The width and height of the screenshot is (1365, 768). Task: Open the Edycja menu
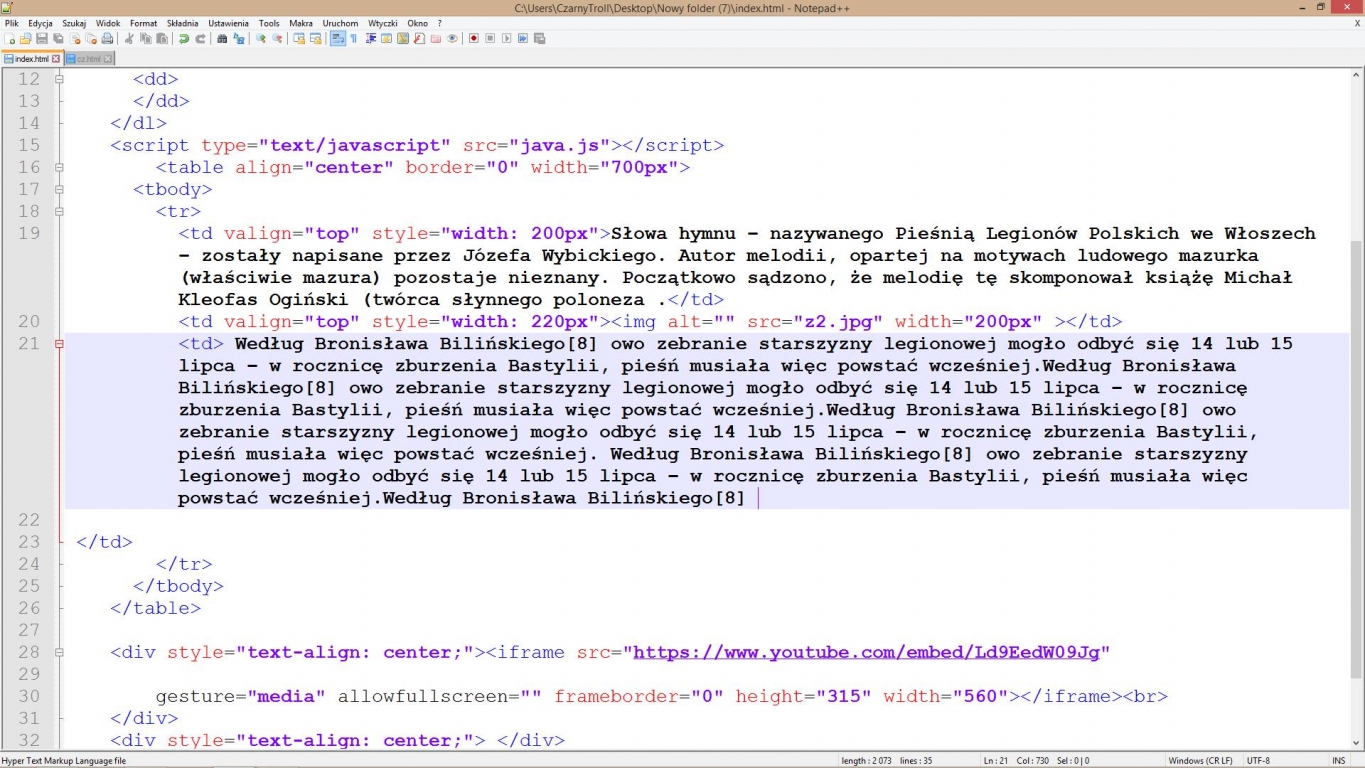(x=40, y=23)
